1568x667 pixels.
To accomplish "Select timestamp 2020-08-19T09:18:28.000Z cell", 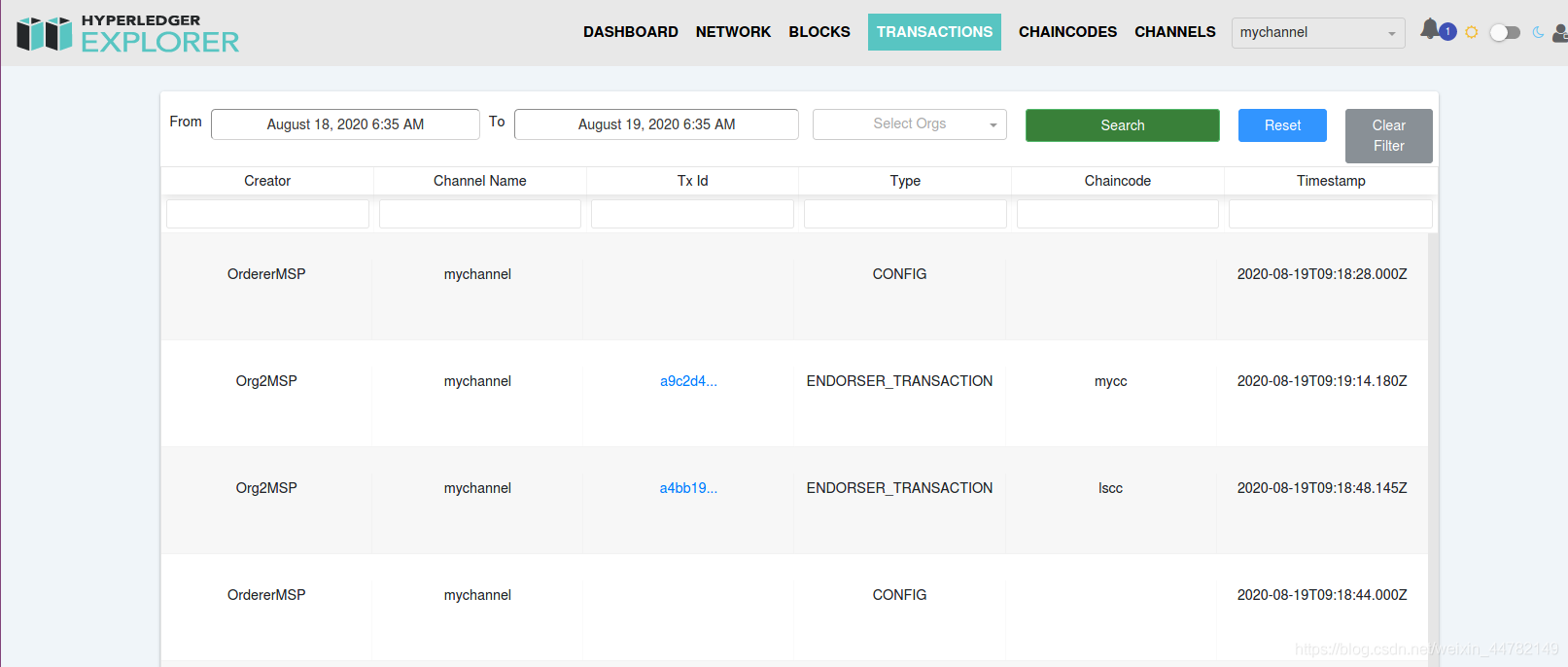I will pos(1322,274).
